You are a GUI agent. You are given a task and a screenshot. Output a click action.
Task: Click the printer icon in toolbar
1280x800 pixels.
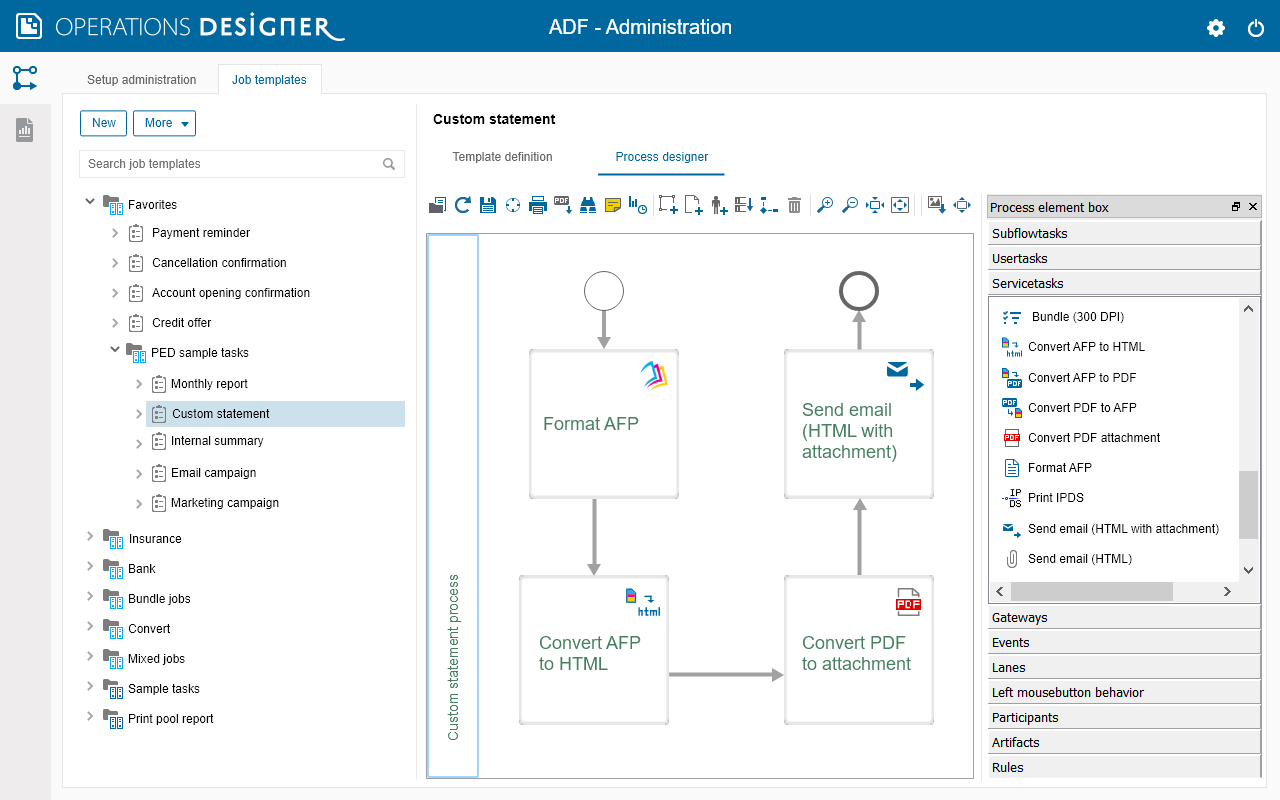pyautogui.click(x=537, y=205)
